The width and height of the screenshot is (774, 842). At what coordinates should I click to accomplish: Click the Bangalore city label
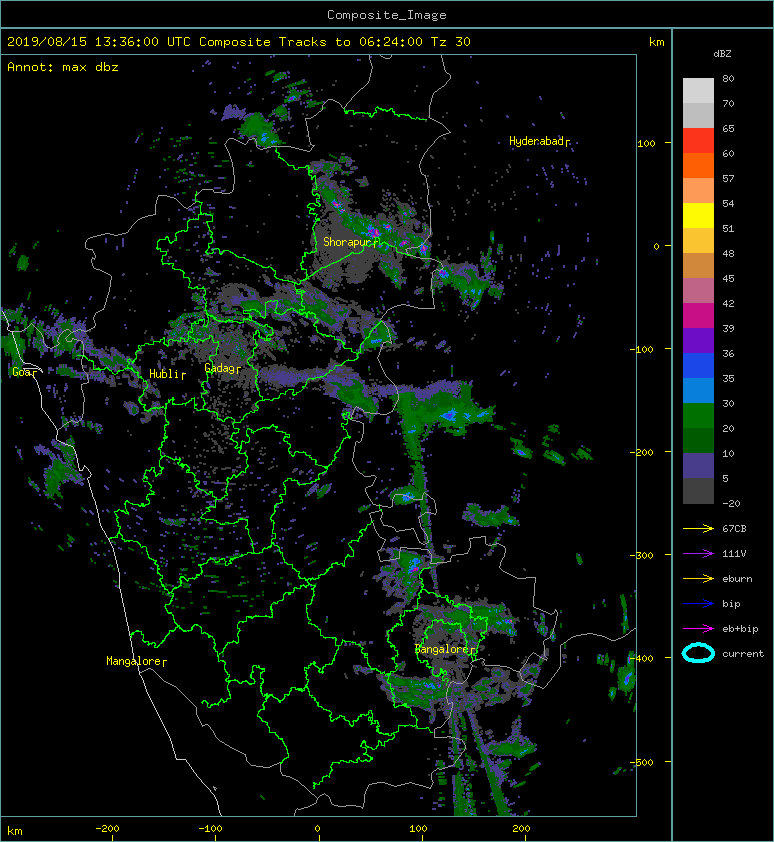(x=443, y=649)
